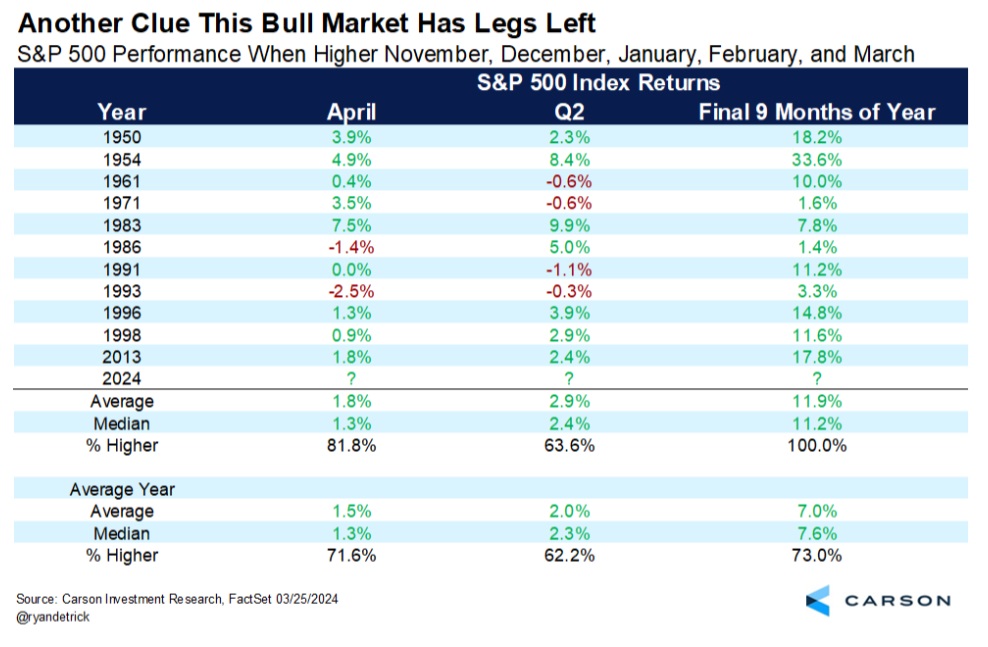This screenshot has width=988, height=647.
Task: Click the S&P 500 Index Returns banner
Action: click(x=598, y=83)
